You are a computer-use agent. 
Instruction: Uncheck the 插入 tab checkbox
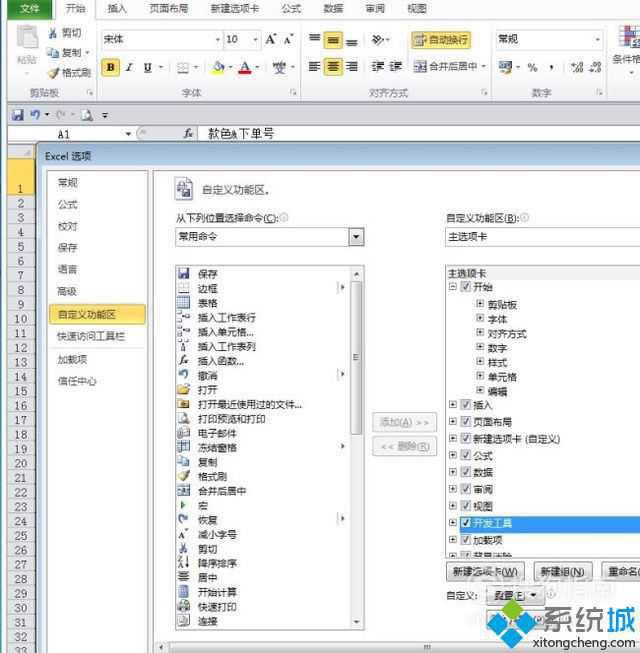[x=466, y=404]
